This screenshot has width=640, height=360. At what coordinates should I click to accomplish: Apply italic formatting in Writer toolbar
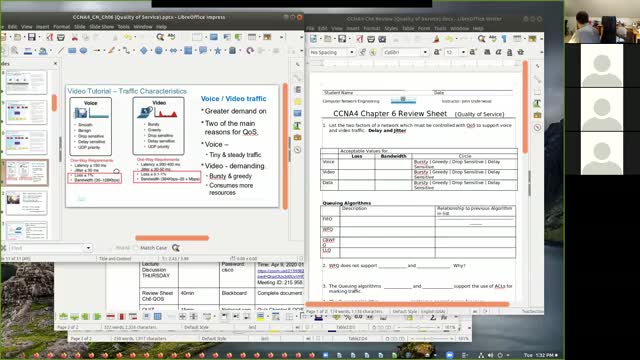click(498, 52)
